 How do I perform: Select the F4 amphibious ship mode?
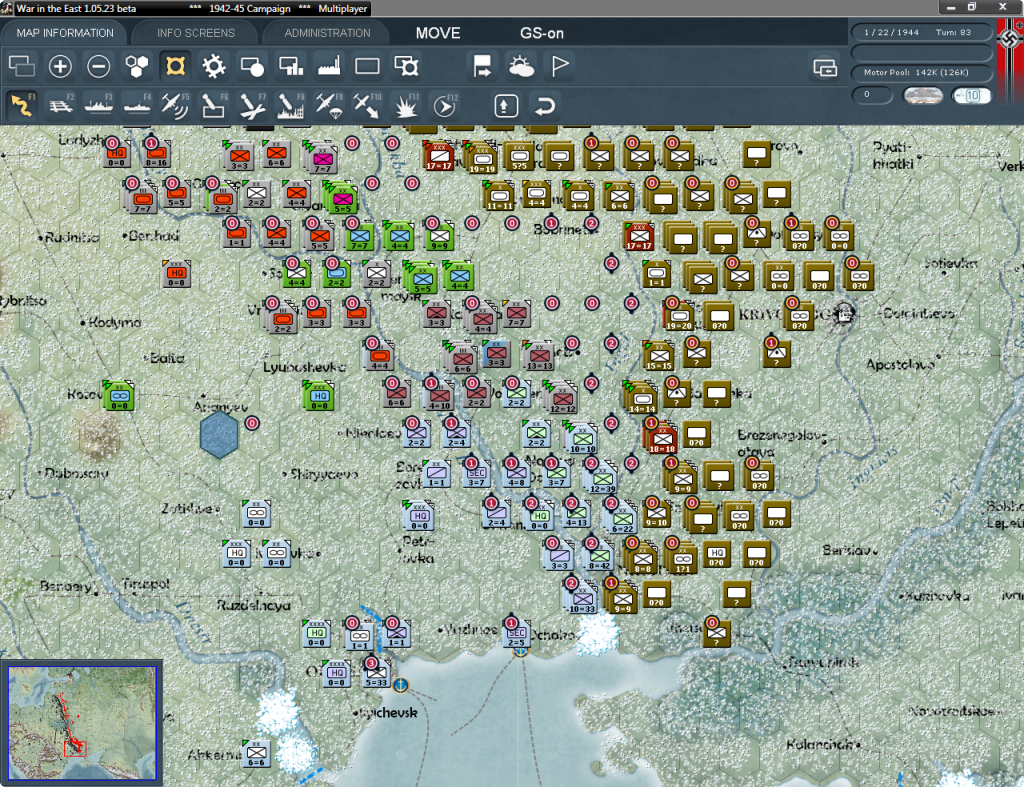[137, 105]
